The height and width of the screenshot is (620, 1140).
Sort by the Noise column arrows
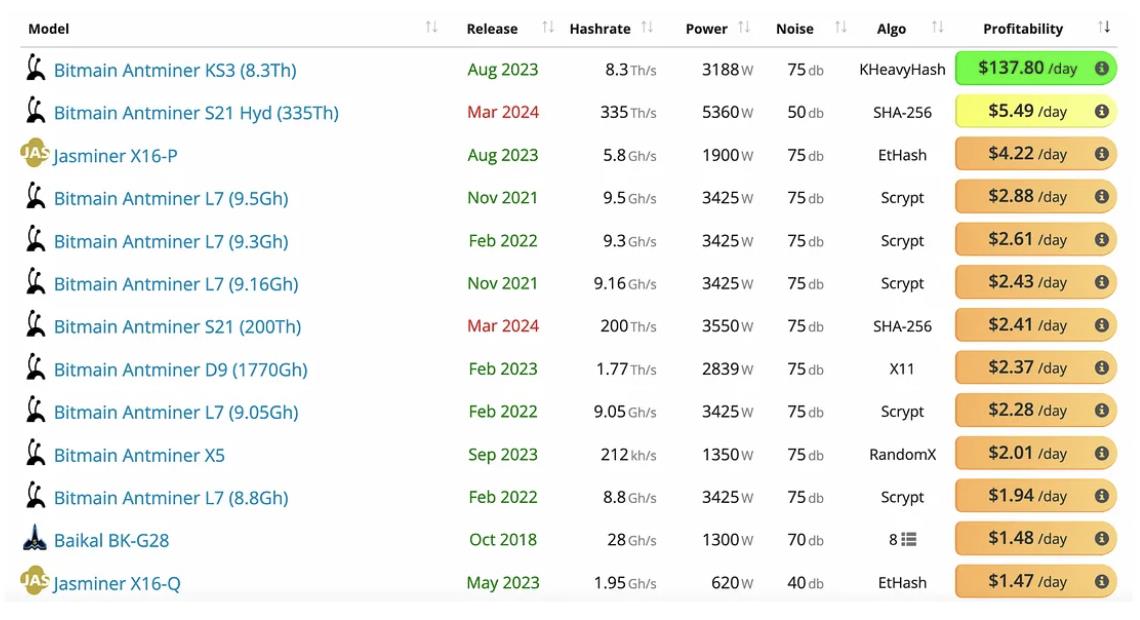coord(840,28)
